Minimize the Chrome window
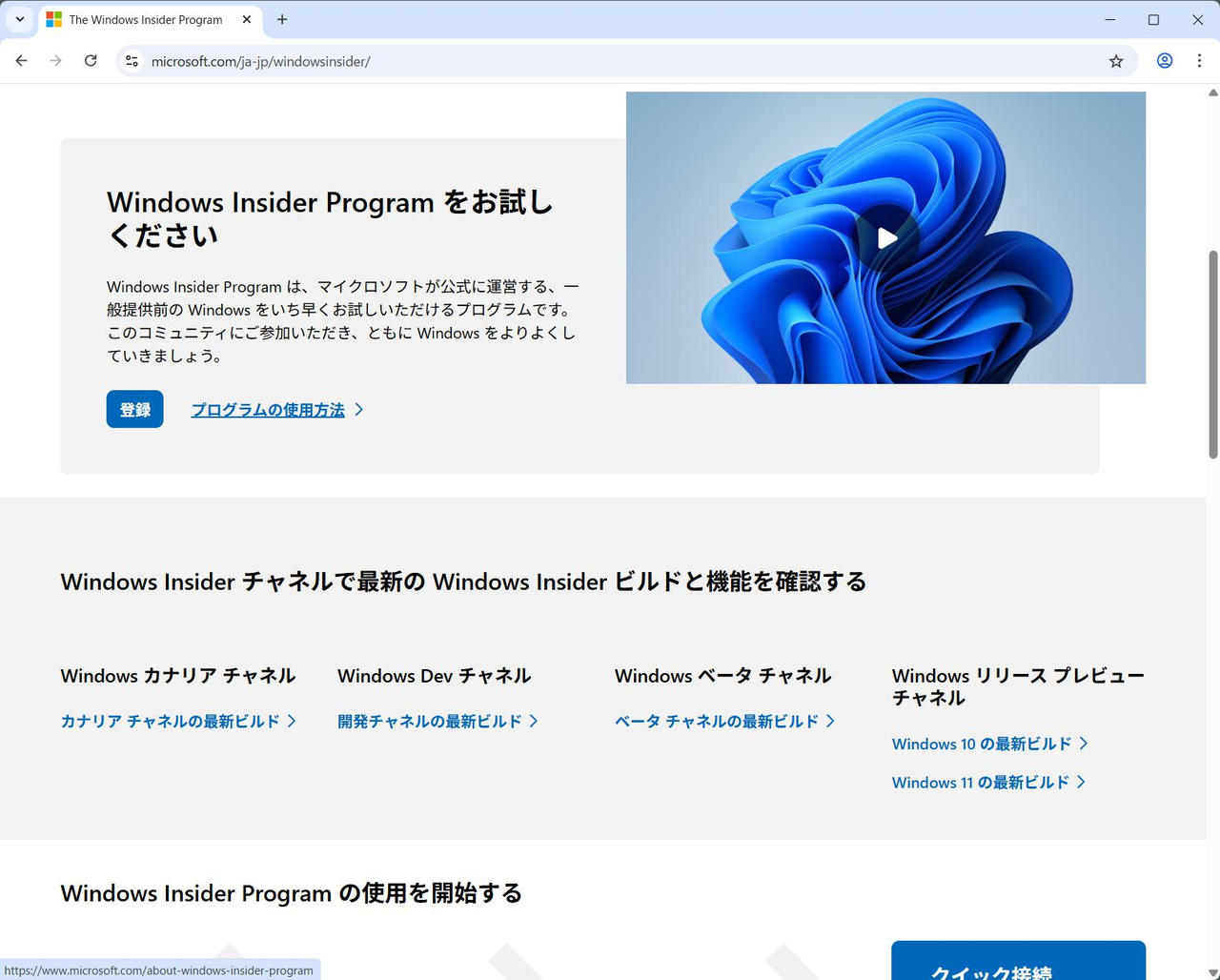Viewport: 1220px width, 980px height. [x=1110, y=19]
